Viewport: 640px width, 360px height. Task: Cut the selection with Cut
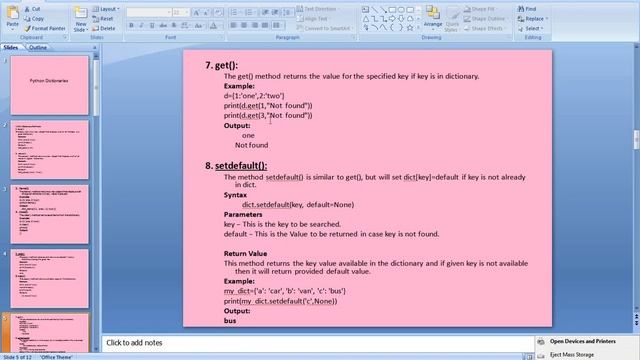(x=32, y=9)
